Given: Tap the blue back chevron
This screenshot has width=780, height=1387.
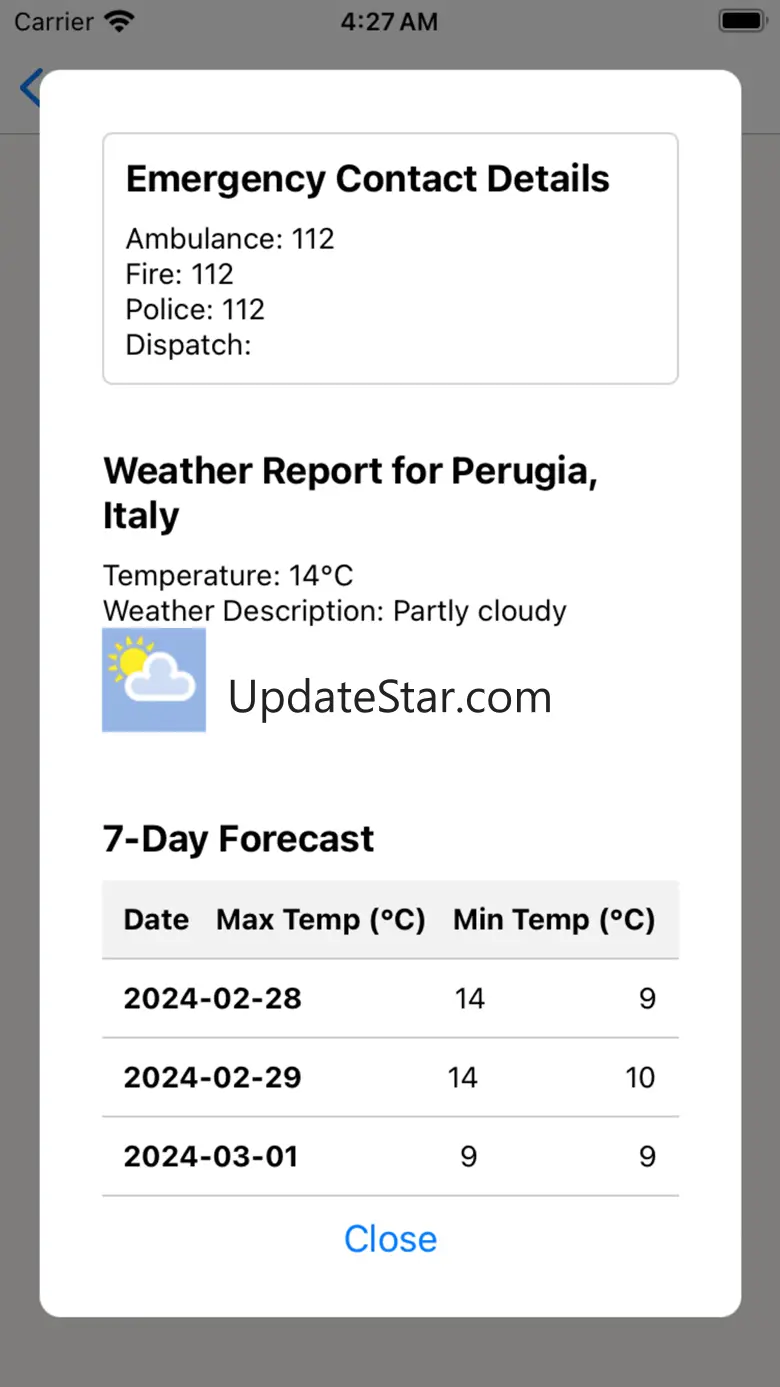Looking at the screenshot, I should [x=30, y=88].
